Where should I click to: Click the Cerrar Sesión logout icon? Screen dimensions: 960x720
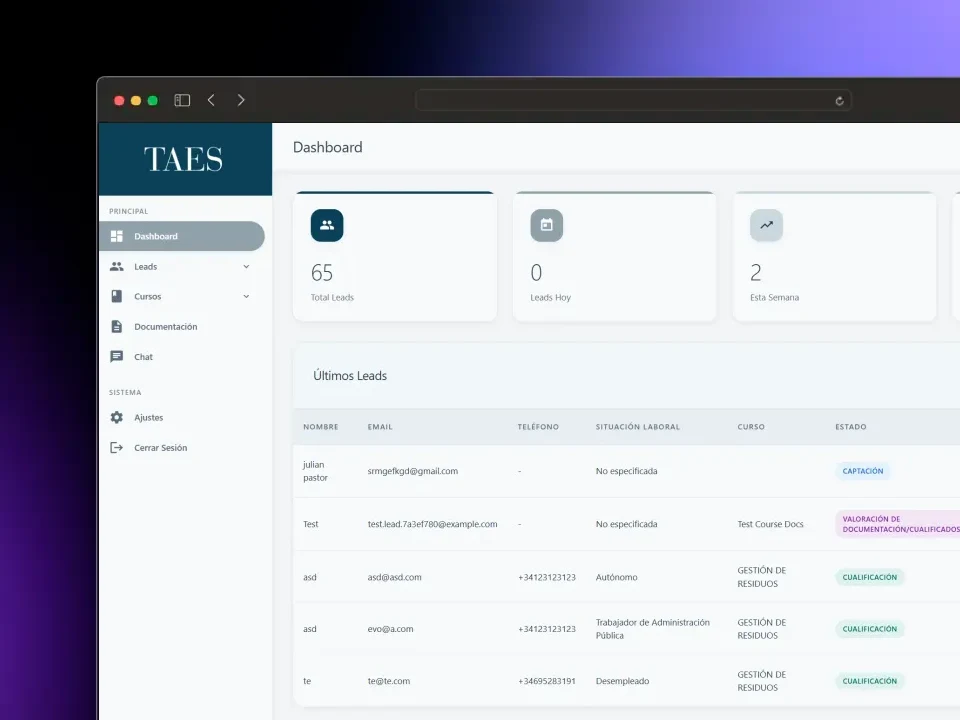(116, 448)
